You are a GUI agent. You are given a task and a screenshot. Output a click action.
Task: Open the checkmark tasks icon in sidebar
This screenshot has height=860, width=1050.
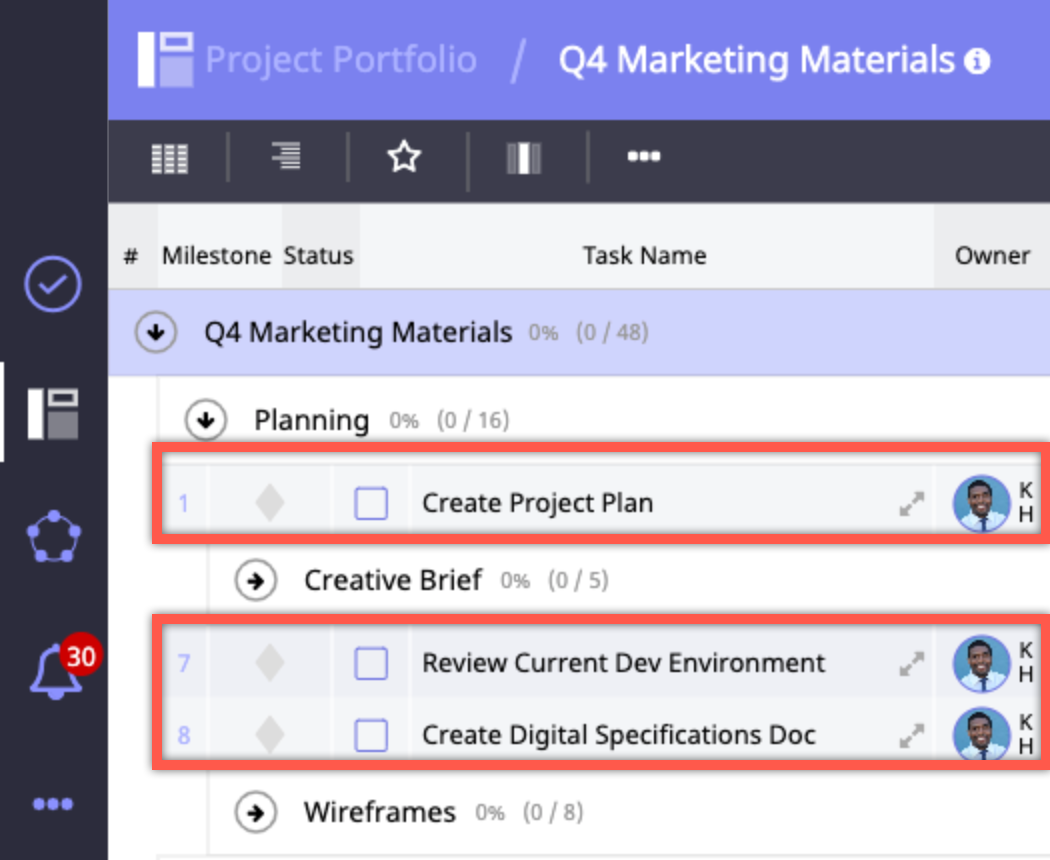[x=52, y=285]
